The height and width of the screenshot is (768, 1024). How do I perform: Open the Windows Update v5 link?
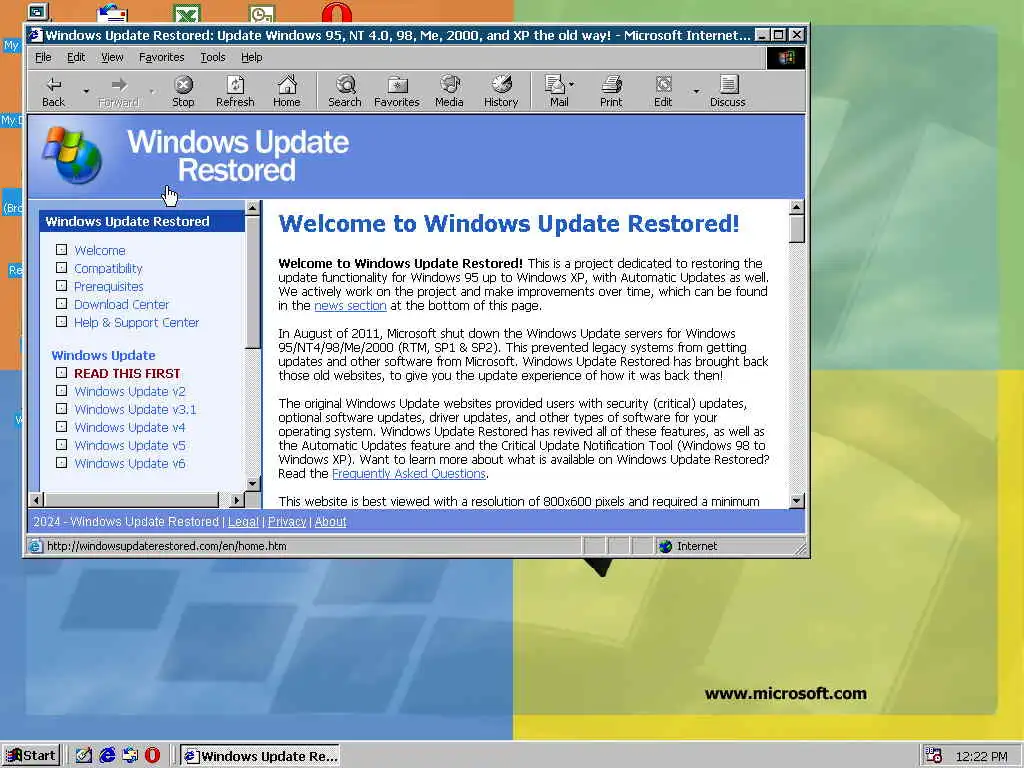coord(130,445)
